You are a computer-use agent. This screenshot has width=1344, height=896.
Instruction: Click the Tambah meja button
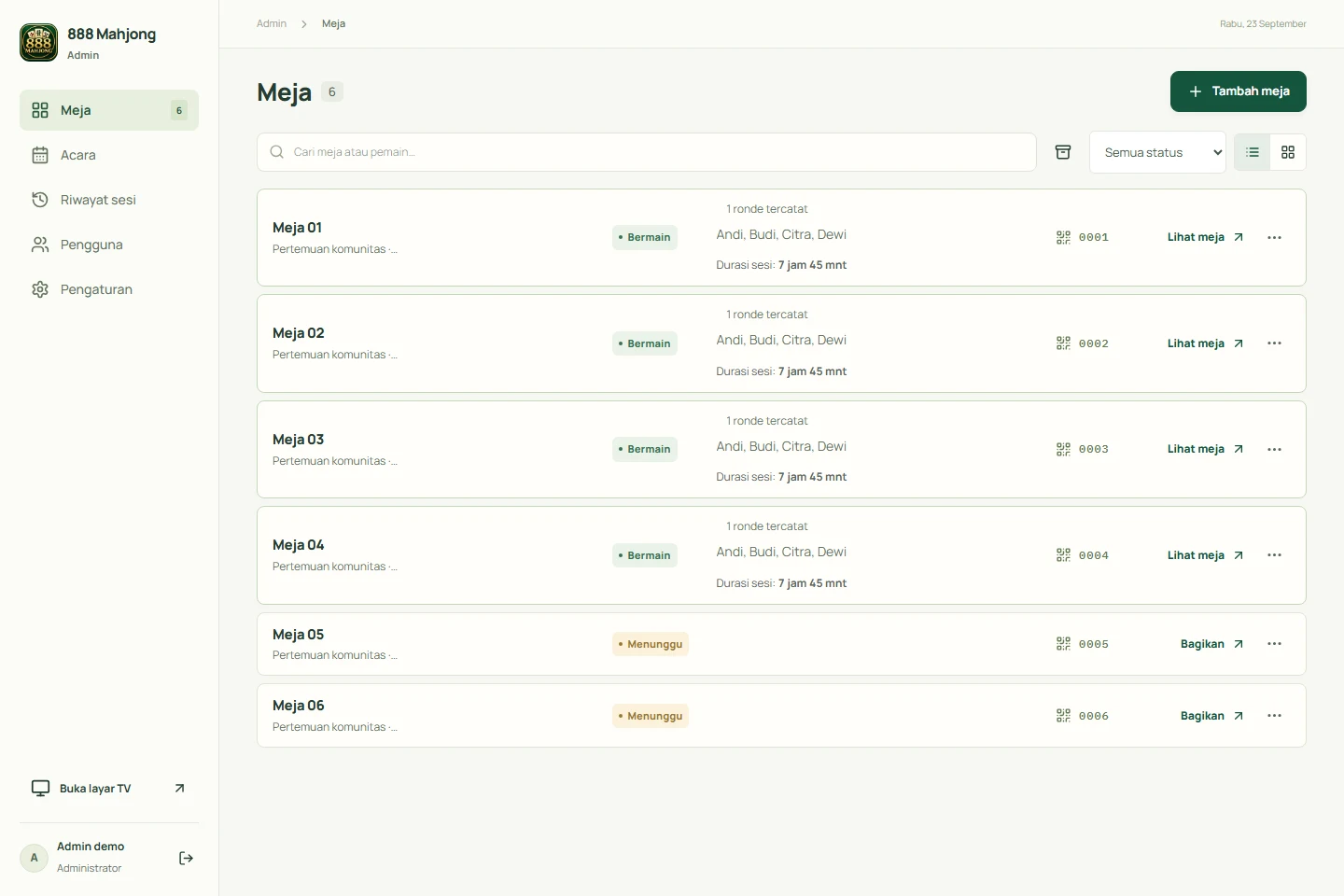pos(1239,91)
